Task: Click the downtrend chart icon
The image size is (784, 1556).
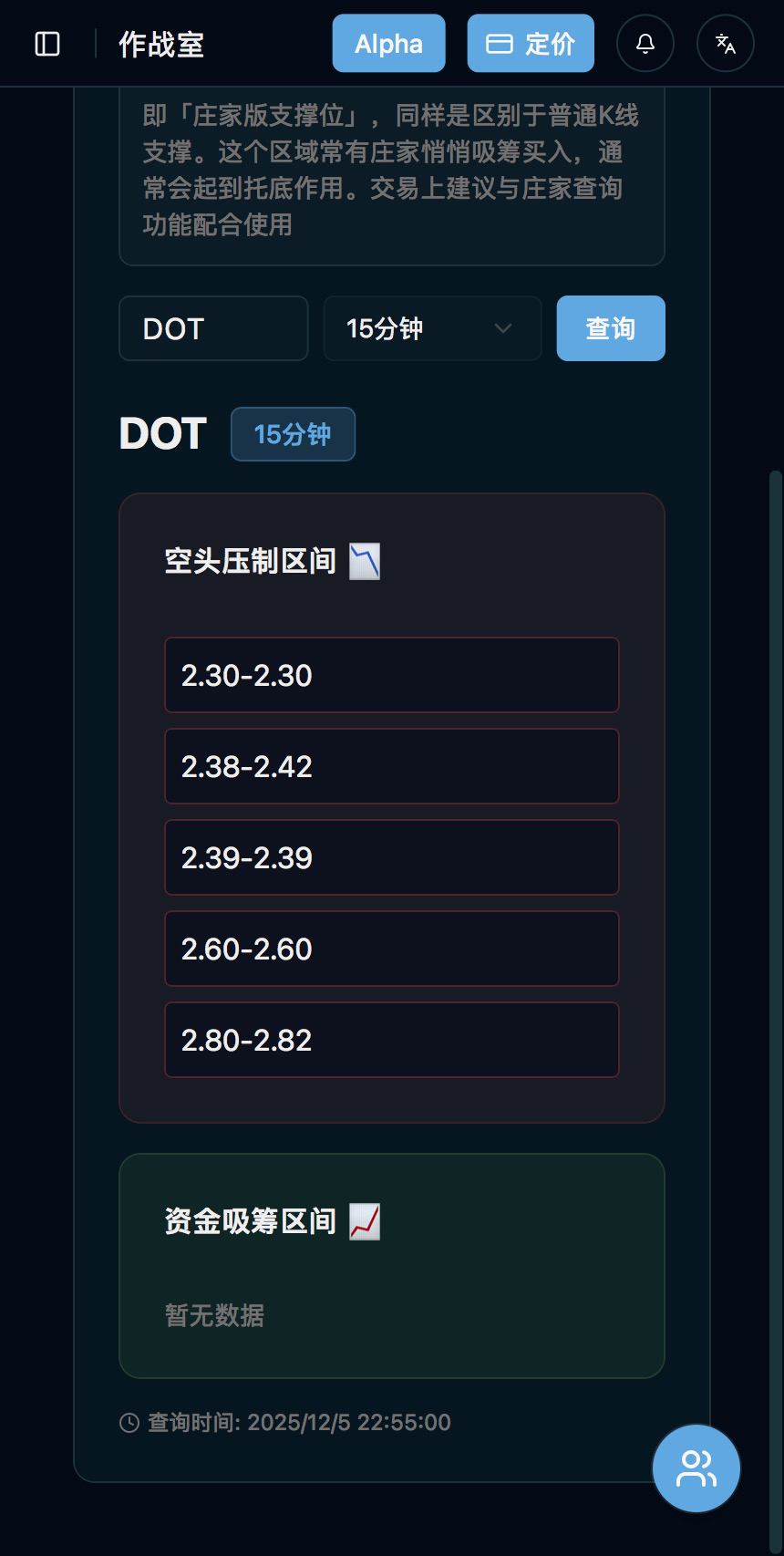Action: pos(365,562)
